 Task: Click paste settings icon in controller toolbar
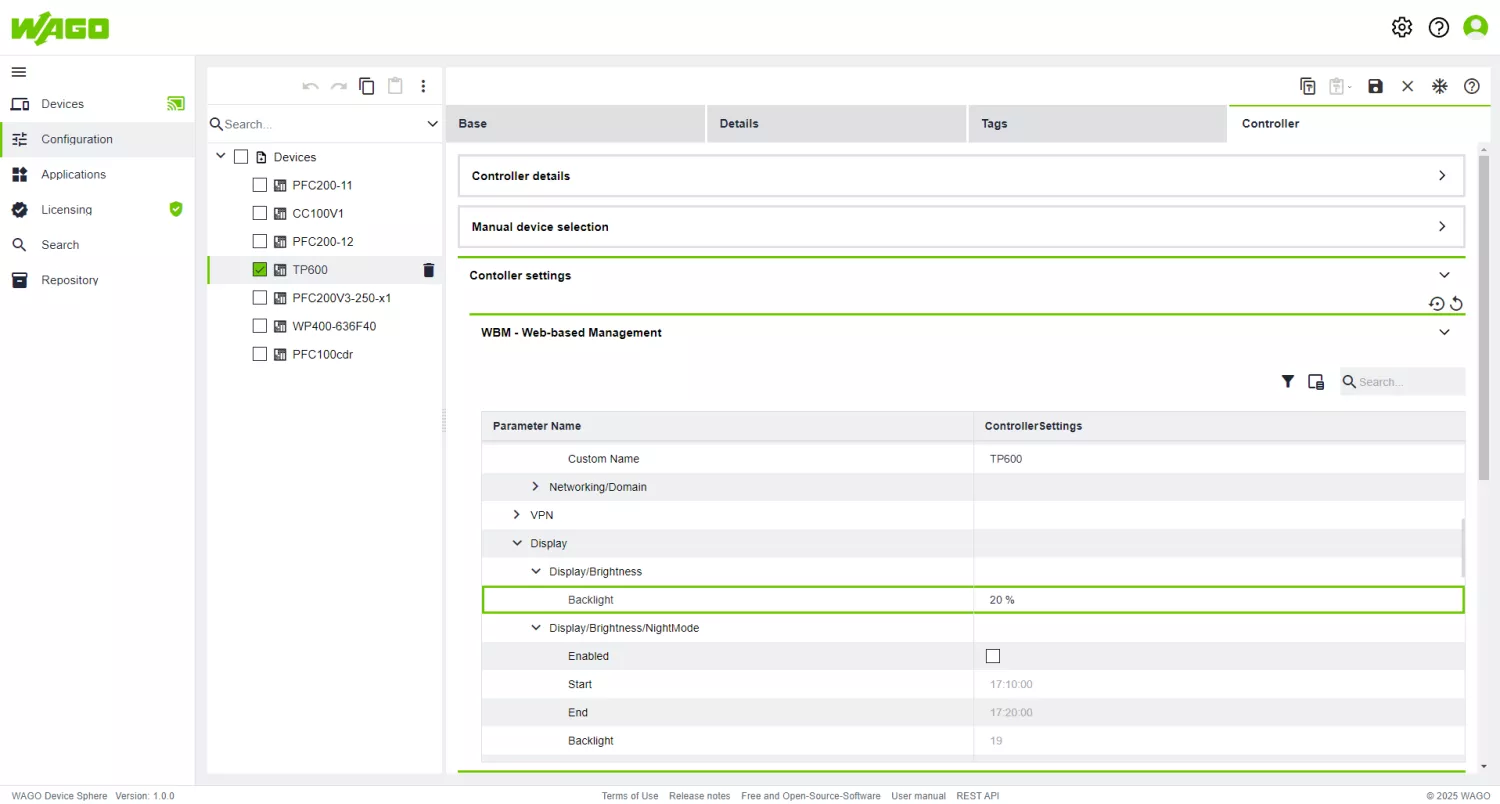pyautogui.click(x=1339, y=86)
